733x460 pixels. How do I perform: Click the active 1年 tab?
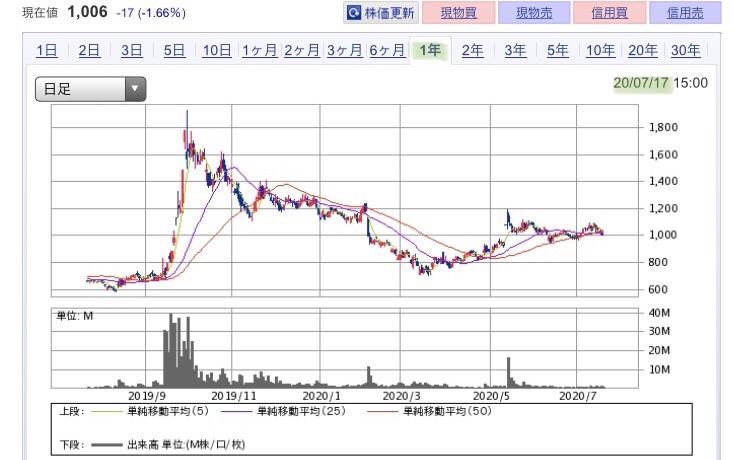(430, 50)
